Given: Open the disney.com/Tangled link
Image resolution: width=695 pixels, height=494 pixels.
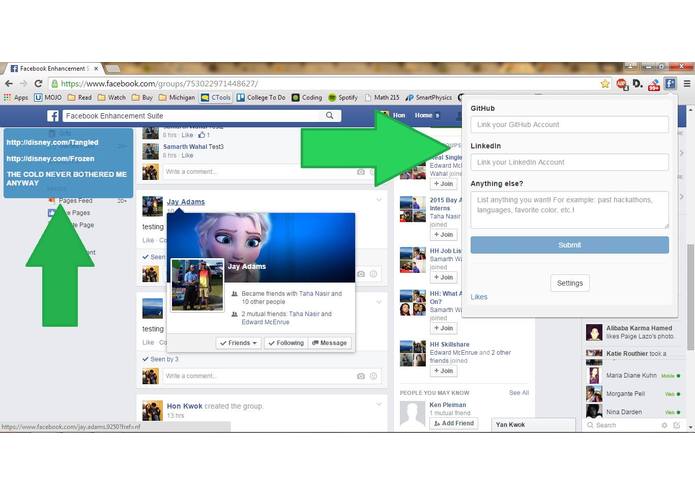Looking at the screenshot, I should [x=52, y=143].
